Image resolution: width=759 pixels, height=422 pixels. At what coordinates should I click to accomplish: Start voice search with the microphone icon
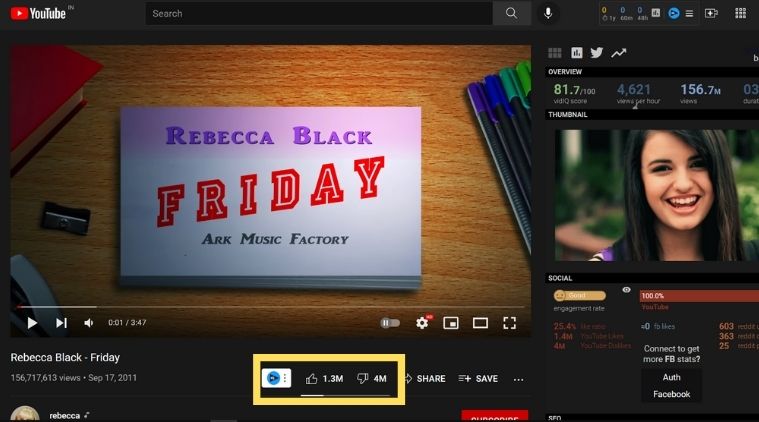[x=548, y=14]
